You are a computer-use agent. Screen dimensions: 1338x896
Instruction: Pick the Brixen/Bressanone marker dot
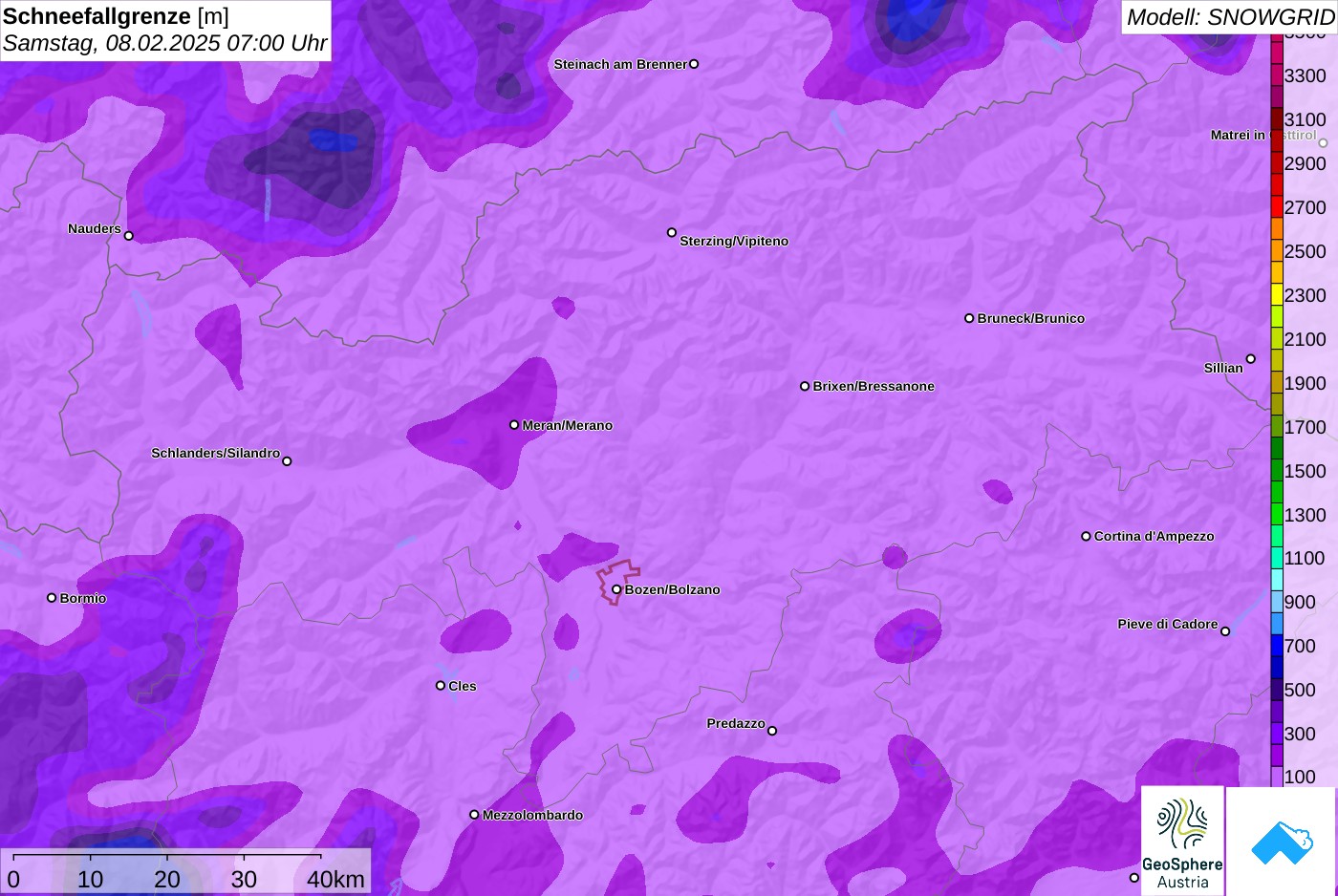[805, 386]
